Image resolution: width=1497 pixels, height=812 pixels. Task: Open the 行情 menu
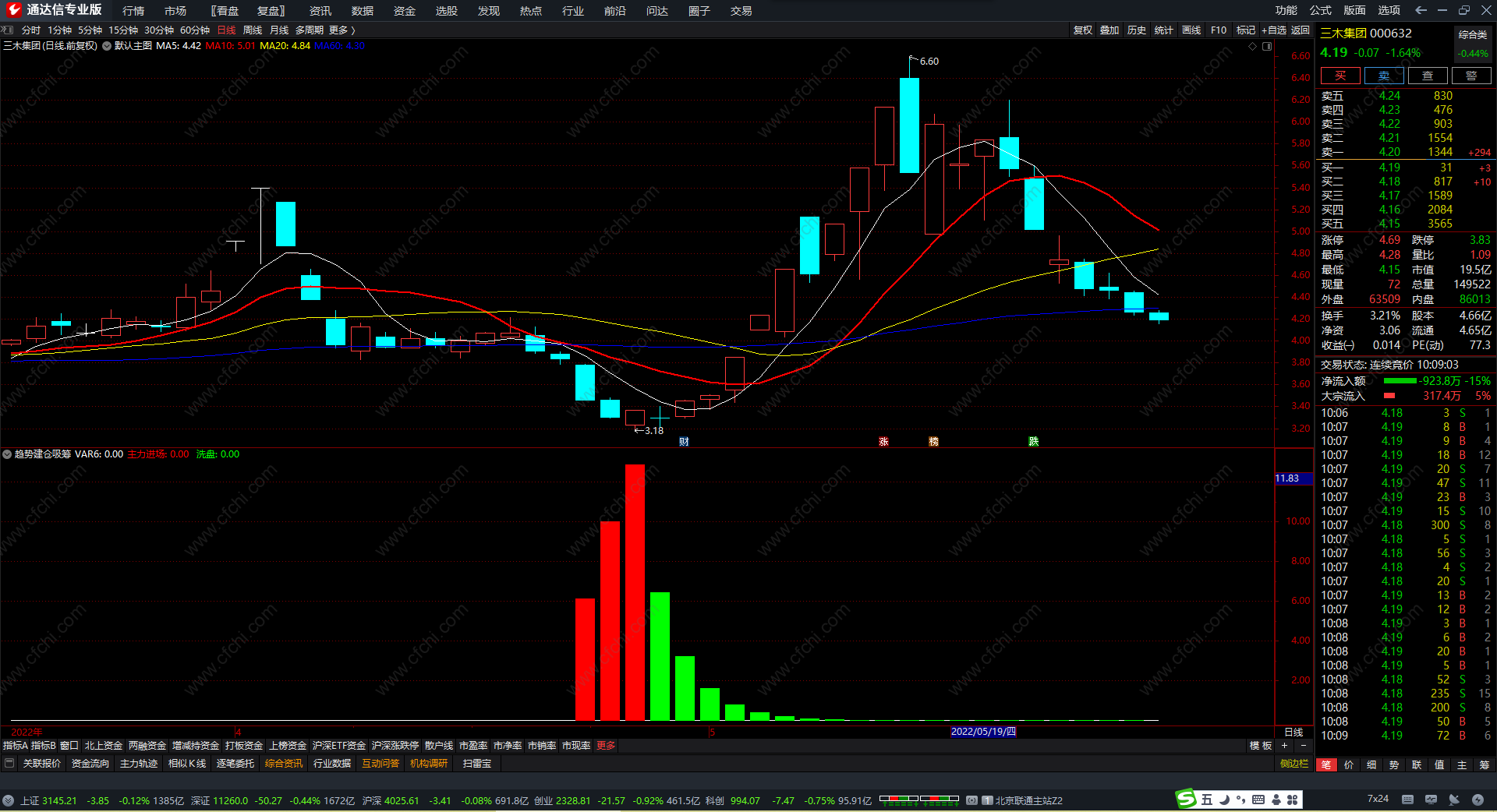click(x=133, y=11)
